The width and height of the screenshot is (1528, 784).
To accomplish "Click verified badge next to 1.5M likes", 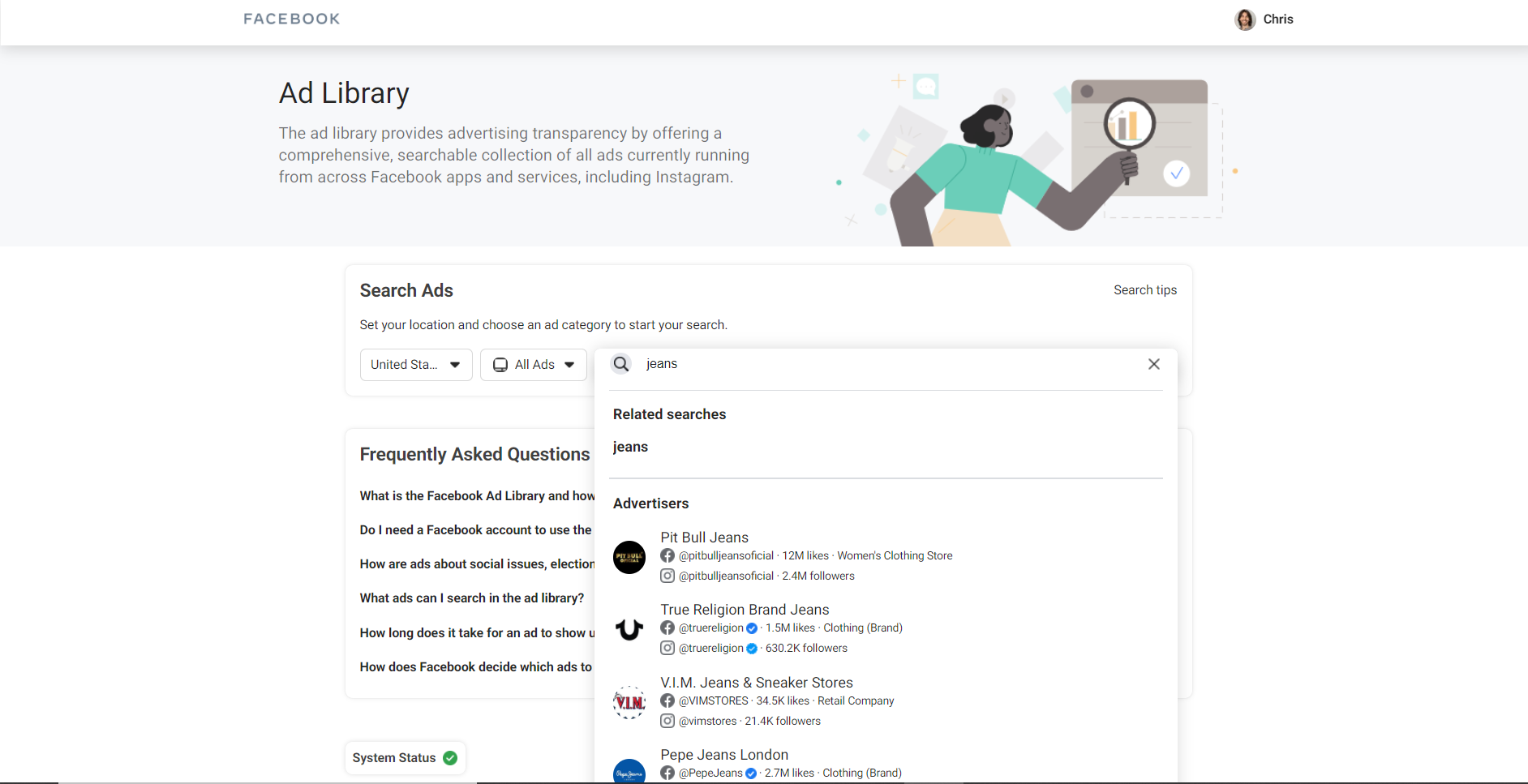I will pyautogui.click(x=752, y=628).
